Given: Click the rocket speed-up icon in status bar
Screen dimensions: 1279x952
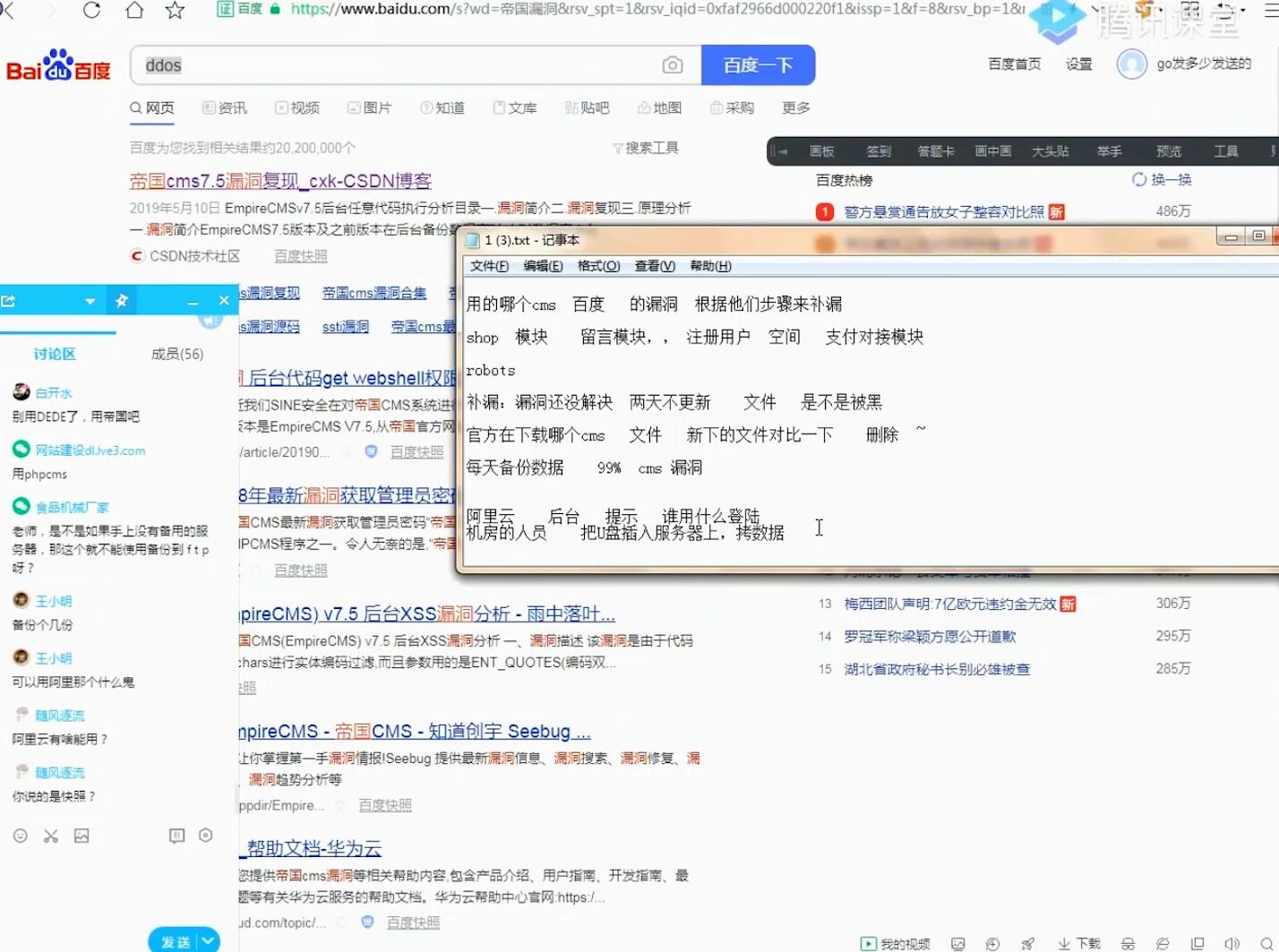Looking at the screenshot, I should pos(1028,944).
